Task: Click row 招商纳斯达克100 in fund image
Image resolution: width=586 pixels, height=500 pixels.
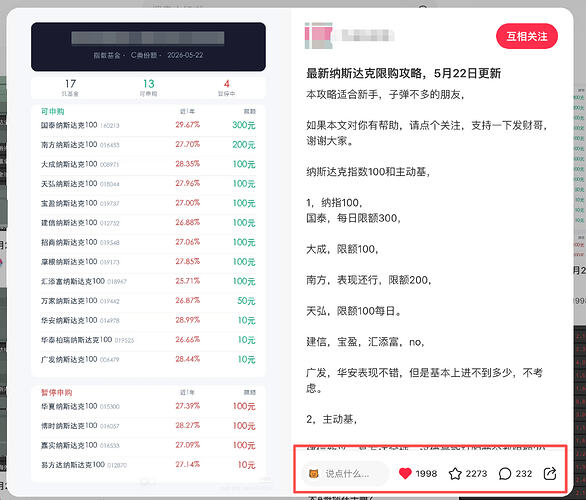Action: pyautogui.click(x=148, y=242)
